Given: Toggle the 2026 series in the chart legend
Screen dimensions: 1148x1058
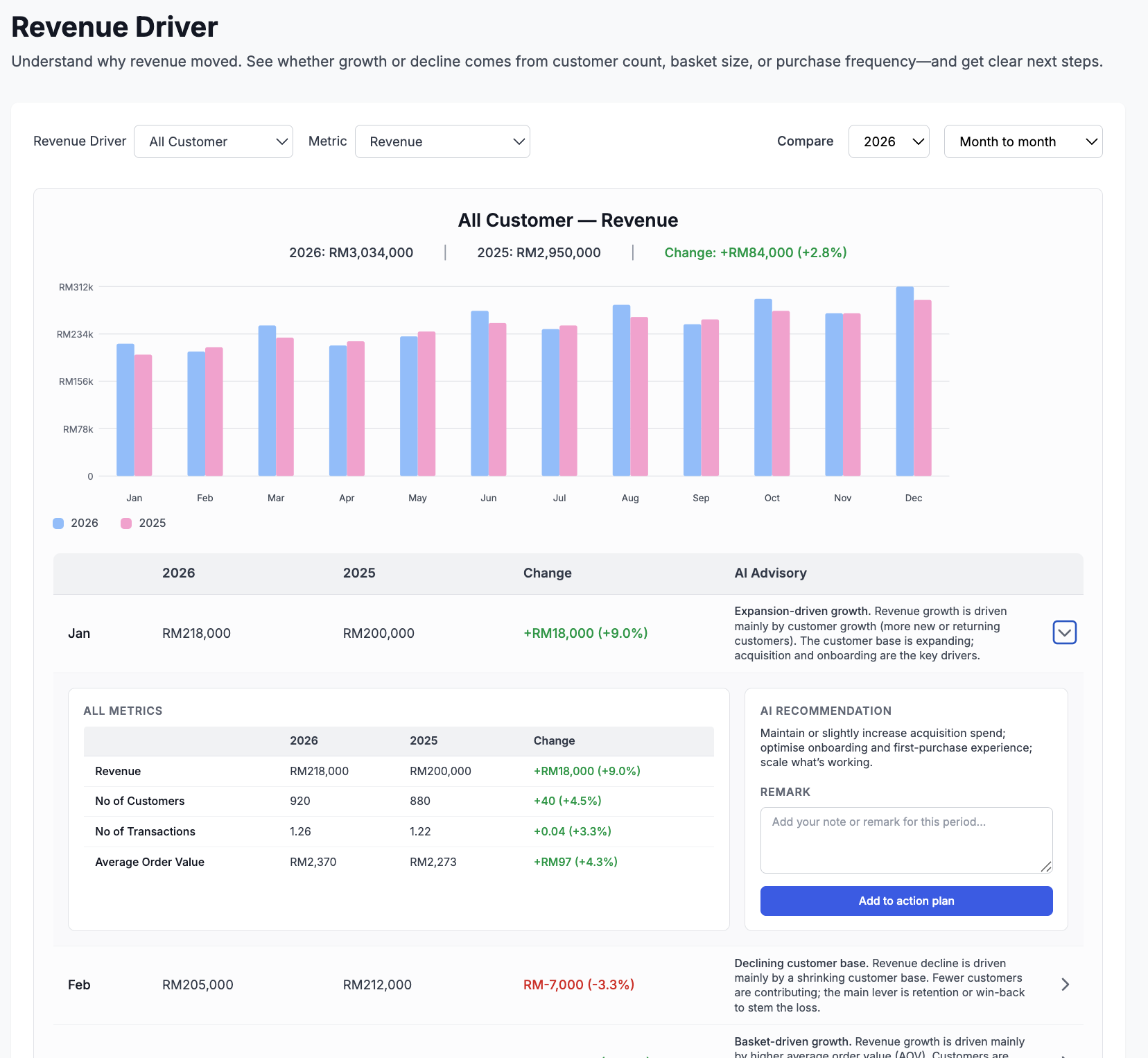Looking at the screenshot, I should (76, 523).
